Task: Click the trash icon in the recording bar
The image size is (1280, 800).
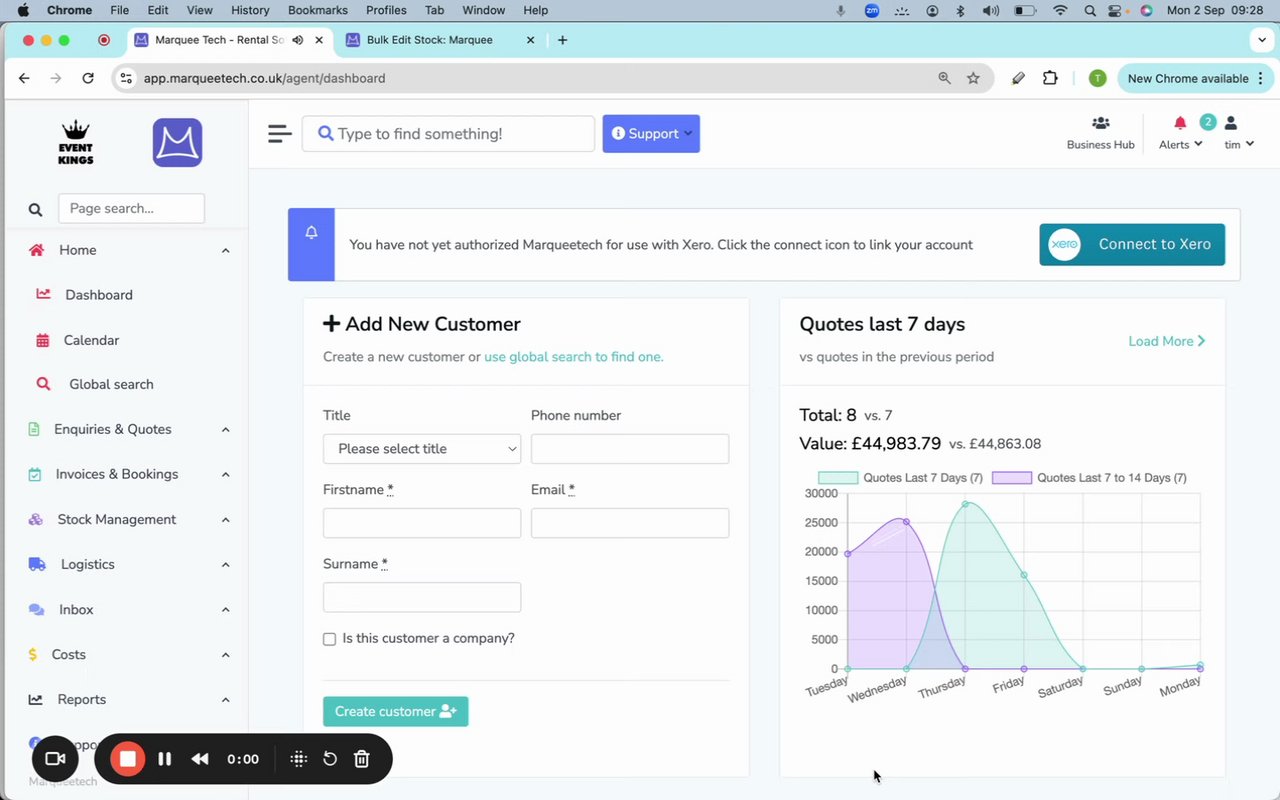Action: click(362, 759)
